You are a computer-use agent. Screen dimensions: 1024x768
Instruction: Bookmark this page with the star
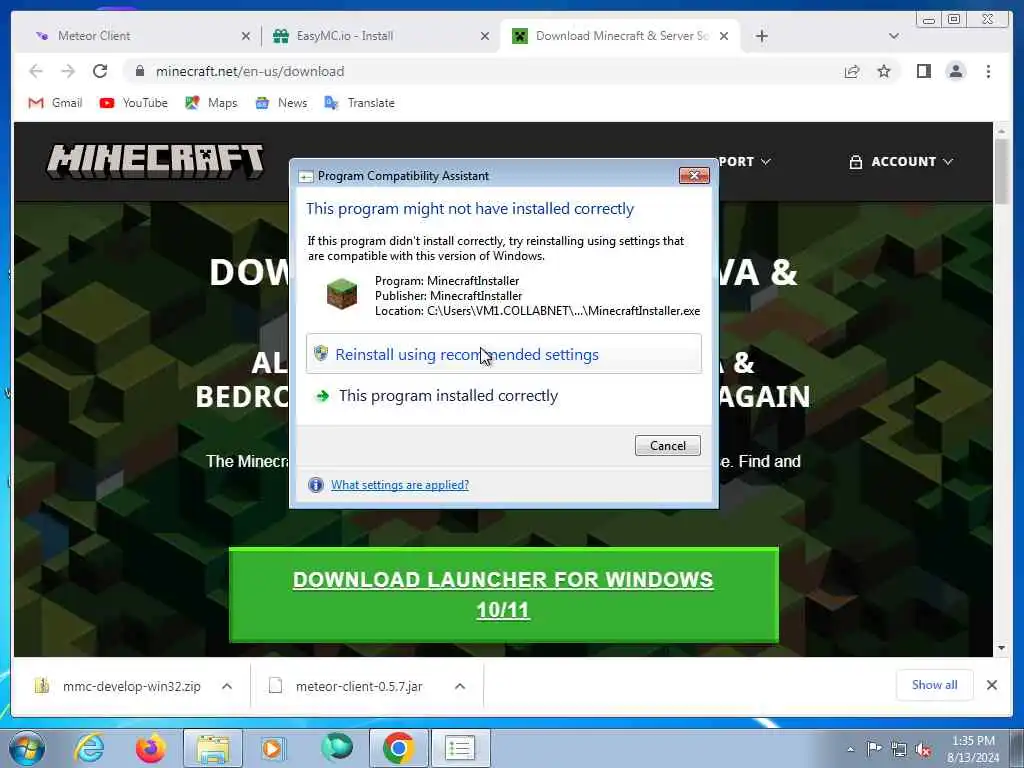(x=884, y=71)
